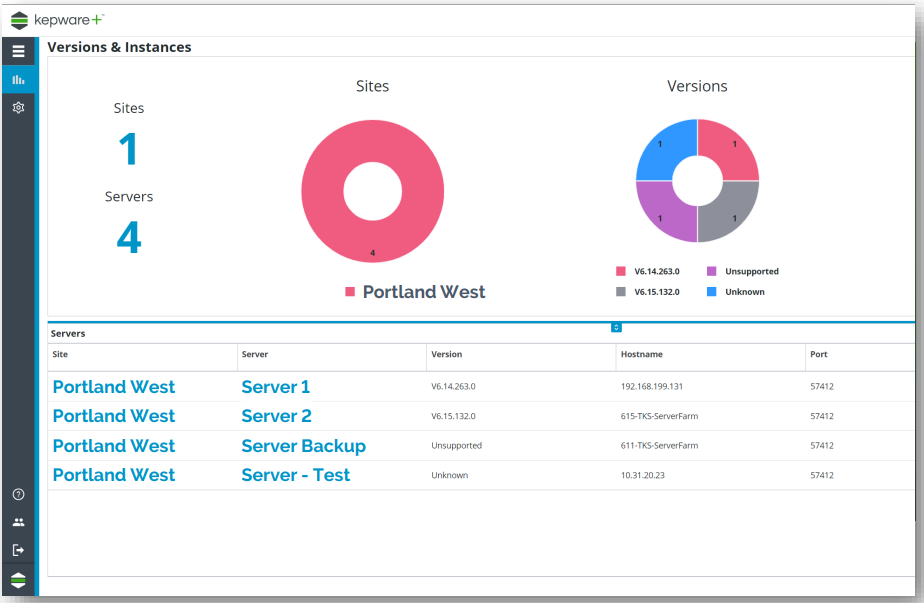Click the Kepware+ logo in the header
The height and width of the screenshot is (603, 924).
[58, 19]
